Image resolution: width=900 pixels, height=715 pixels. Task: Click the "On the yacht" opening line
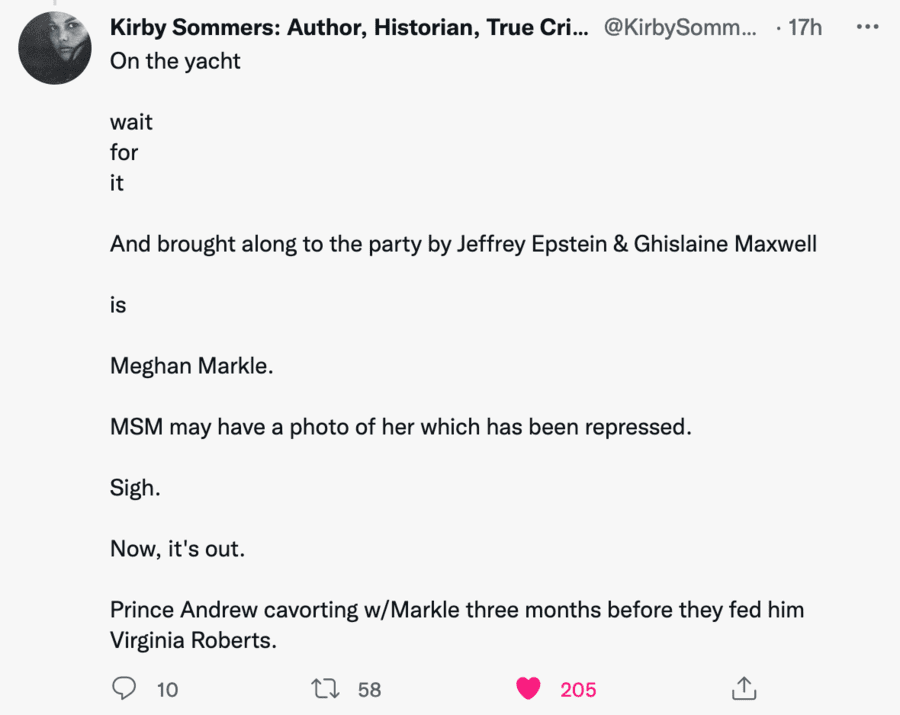(x=175, y=60)
